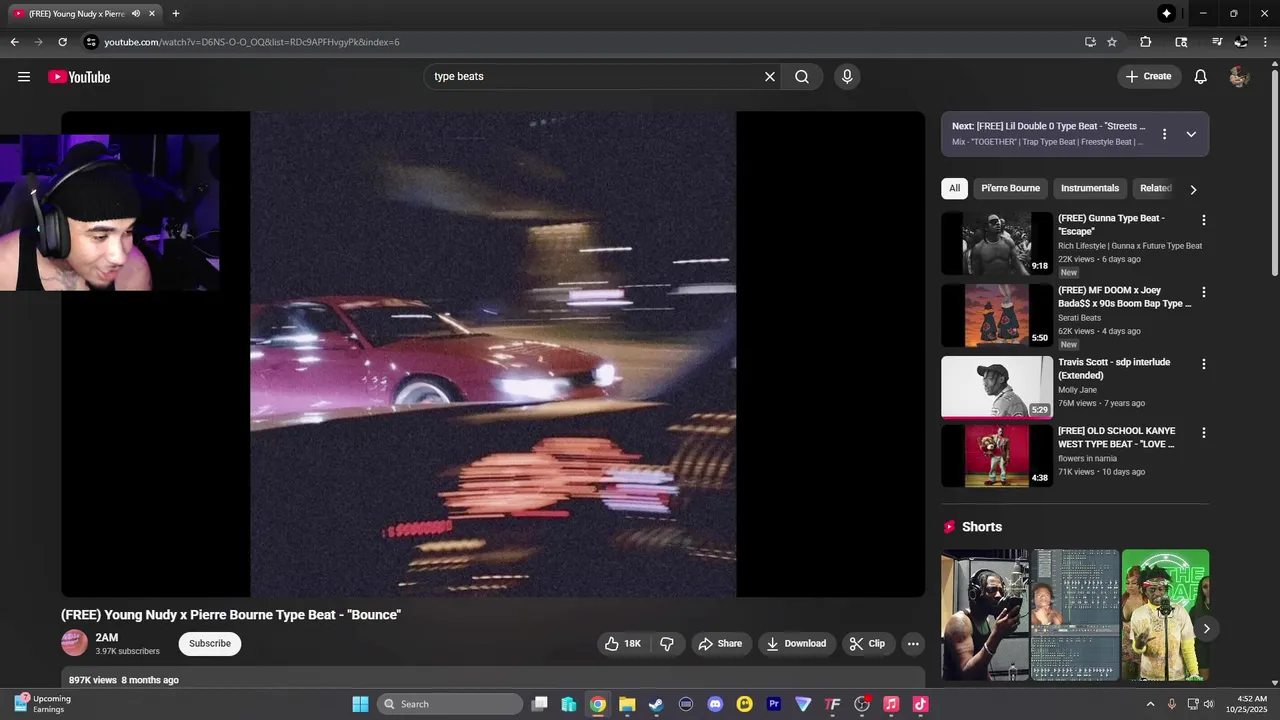Open Discord from the taskbar
Image resolution: width=1280 pixels, height=720 pixels.
click(715, 704)
